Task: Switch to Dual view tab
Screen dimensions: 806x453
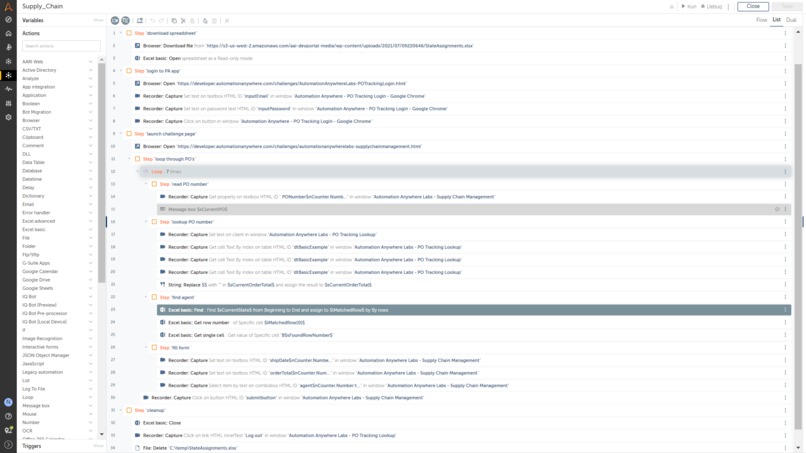Action: pos(791,20)
